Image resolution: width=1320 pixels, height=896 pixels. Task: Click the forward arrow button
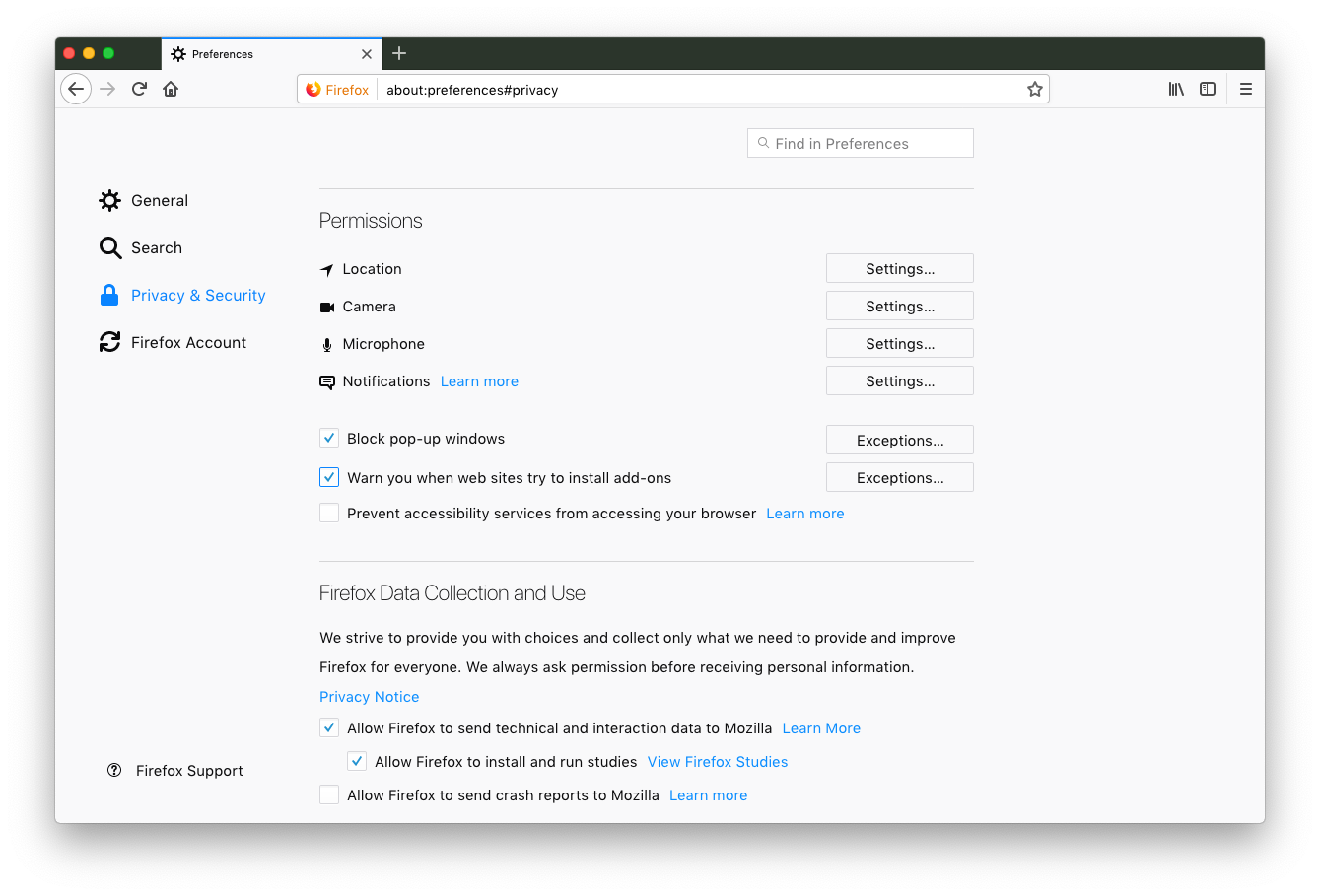[108, 89]
